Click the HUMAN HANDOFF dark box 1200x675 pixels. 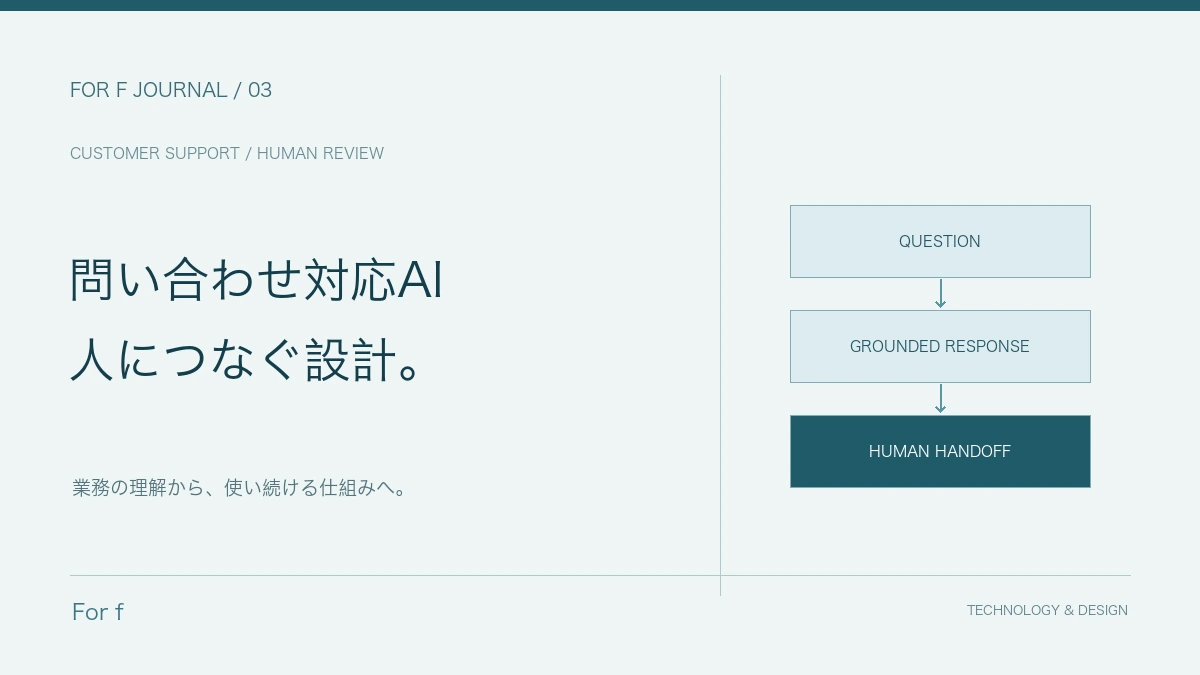pyautogui.click(x=940, y=451)
